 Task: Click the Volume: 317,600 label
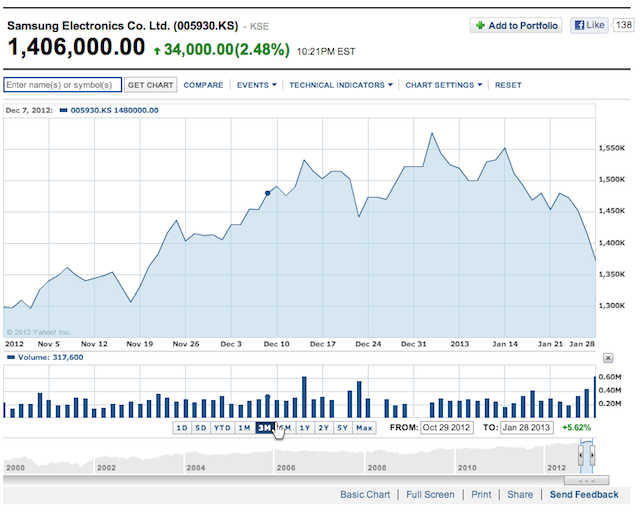click(51, 357)
